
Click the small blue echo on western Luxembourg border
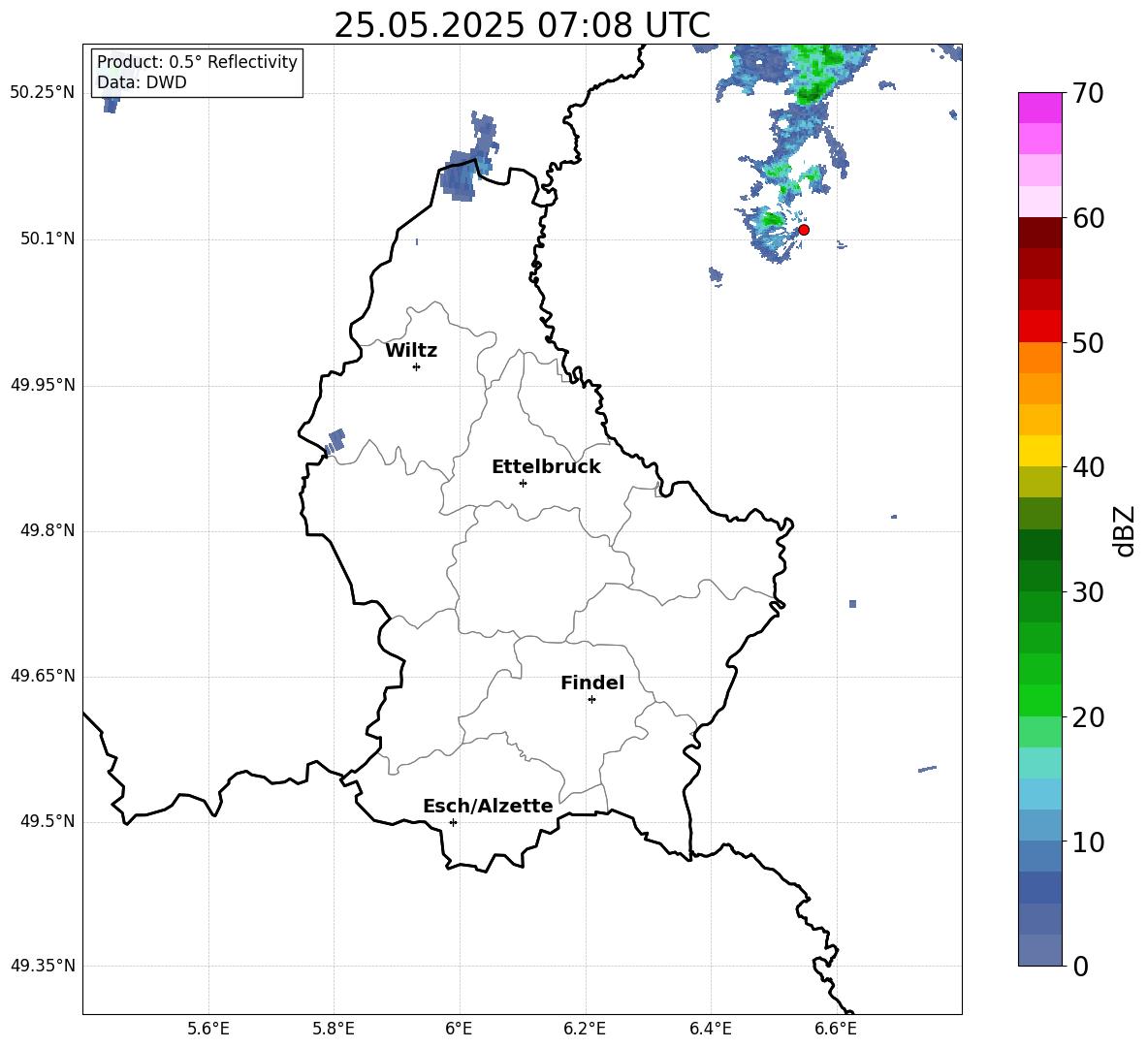click(335, 441)
